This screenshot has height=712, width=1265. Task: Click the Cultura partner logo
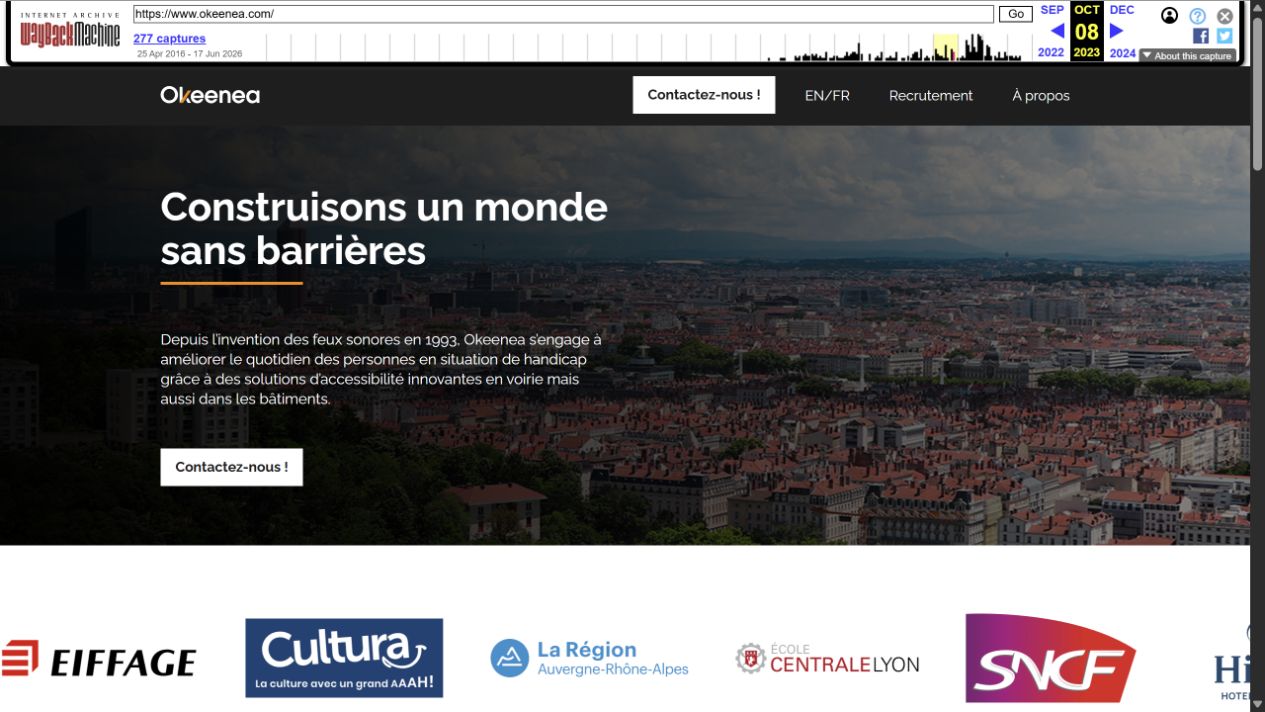coord(344,658)
